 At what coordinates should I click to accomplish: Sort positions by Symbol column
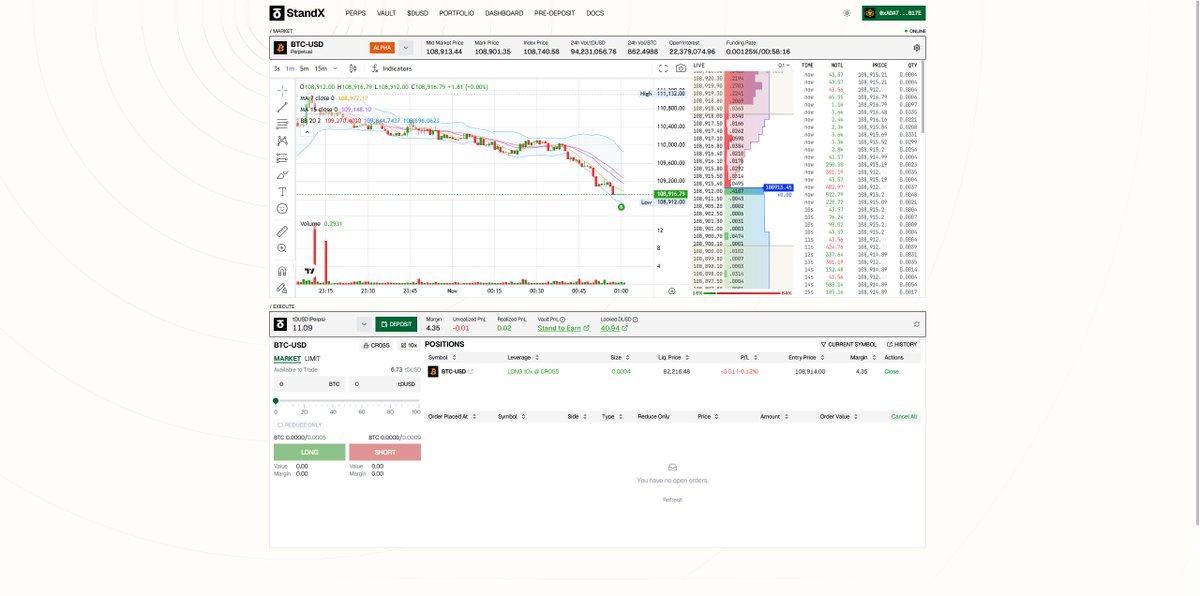441,357
